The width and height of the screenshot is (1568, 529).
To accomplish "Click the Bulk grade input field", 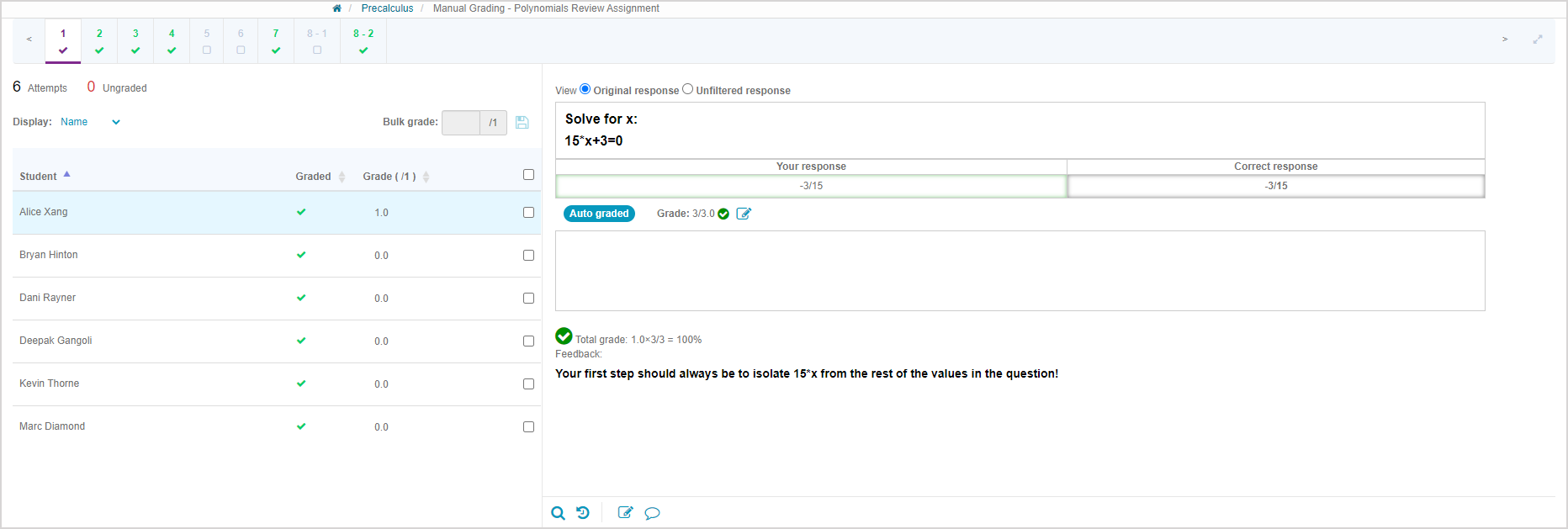I will tap(460, 123).
